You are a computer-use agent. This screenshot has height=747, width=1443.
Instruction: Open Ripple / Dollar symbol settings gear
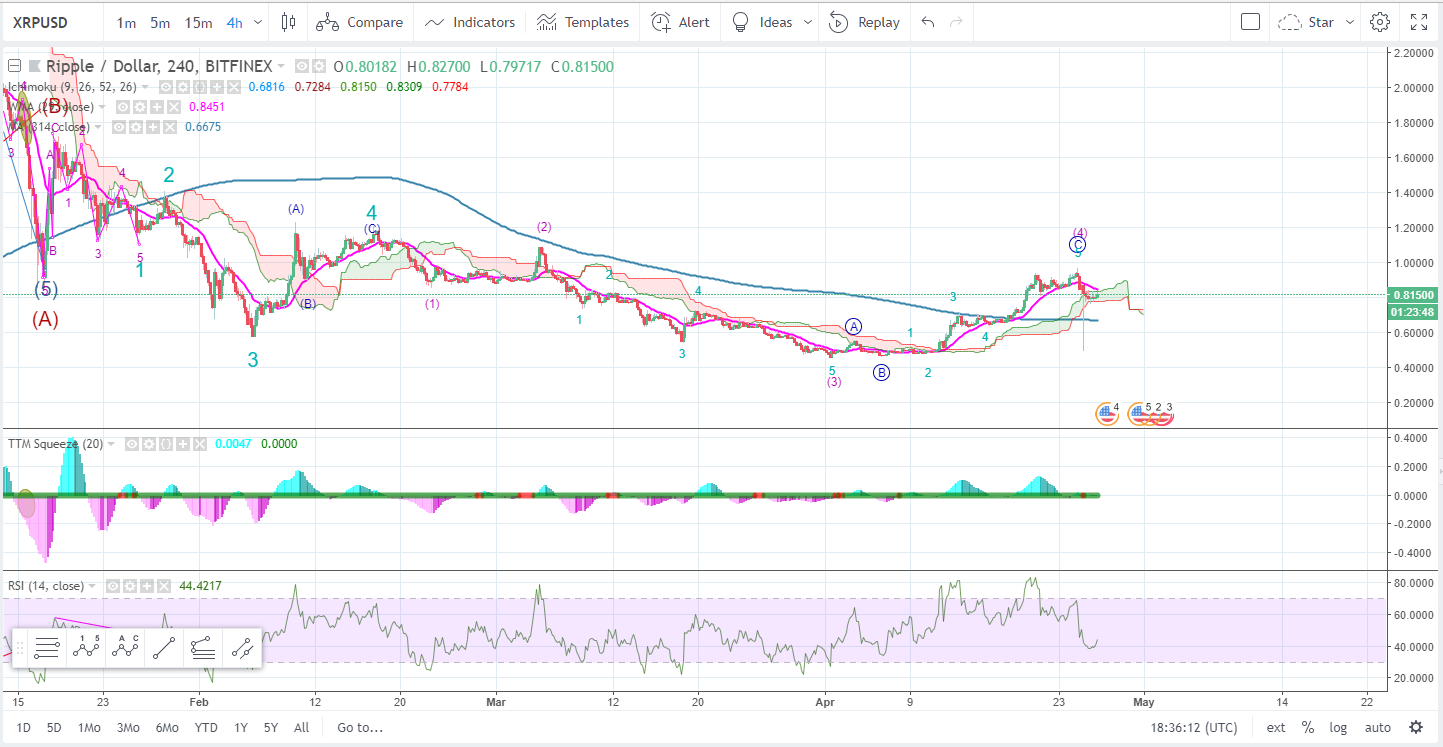coord(319,67)
